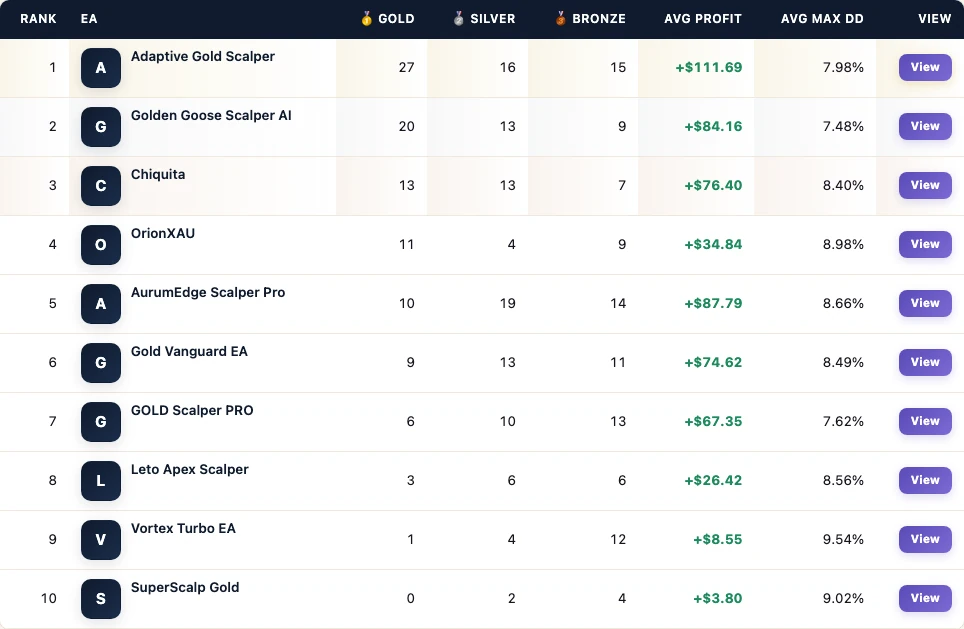Click the +$76.40 average profit value

pyautogui.click(x=713, y=186)
